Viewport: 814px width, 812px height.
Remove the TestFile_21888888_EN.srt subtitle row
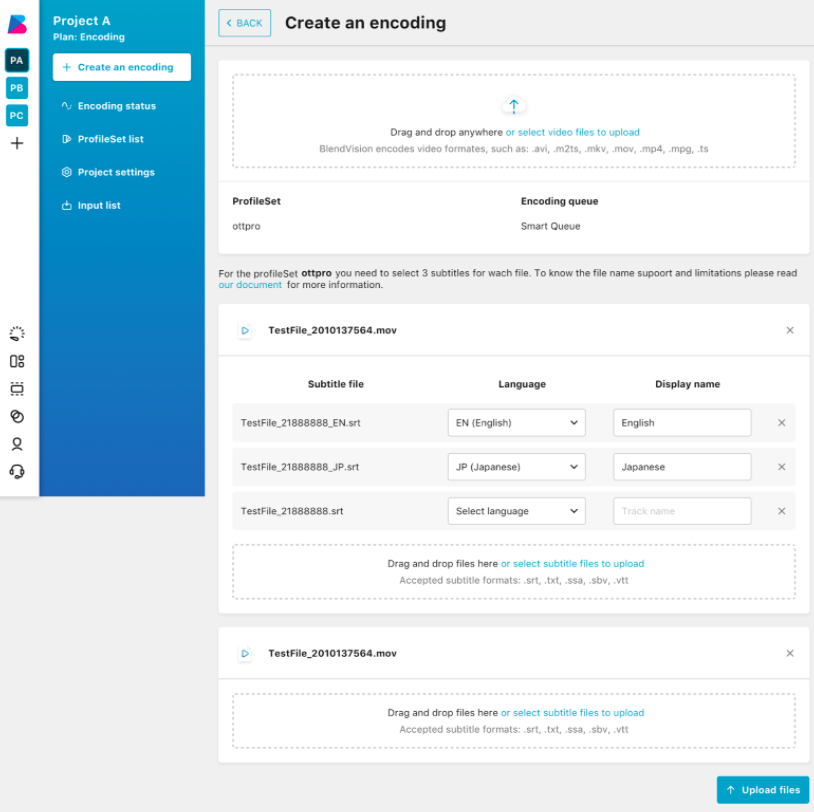coord(782,423)
